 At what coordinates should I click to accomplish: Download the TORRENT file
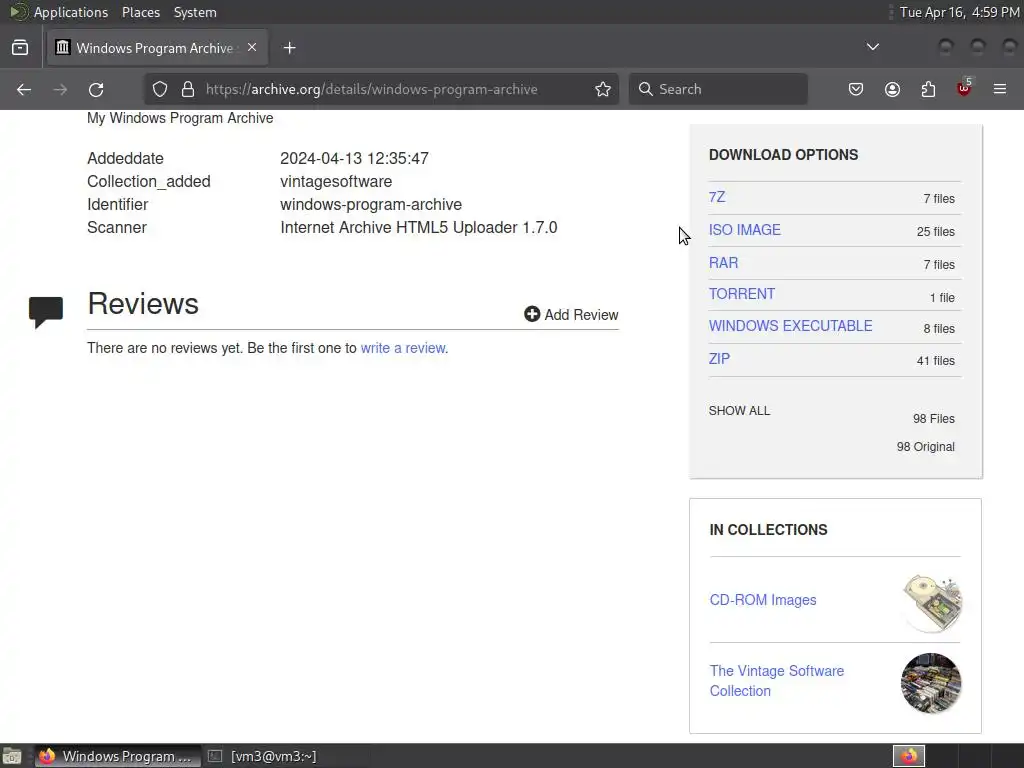pos(742,294)
